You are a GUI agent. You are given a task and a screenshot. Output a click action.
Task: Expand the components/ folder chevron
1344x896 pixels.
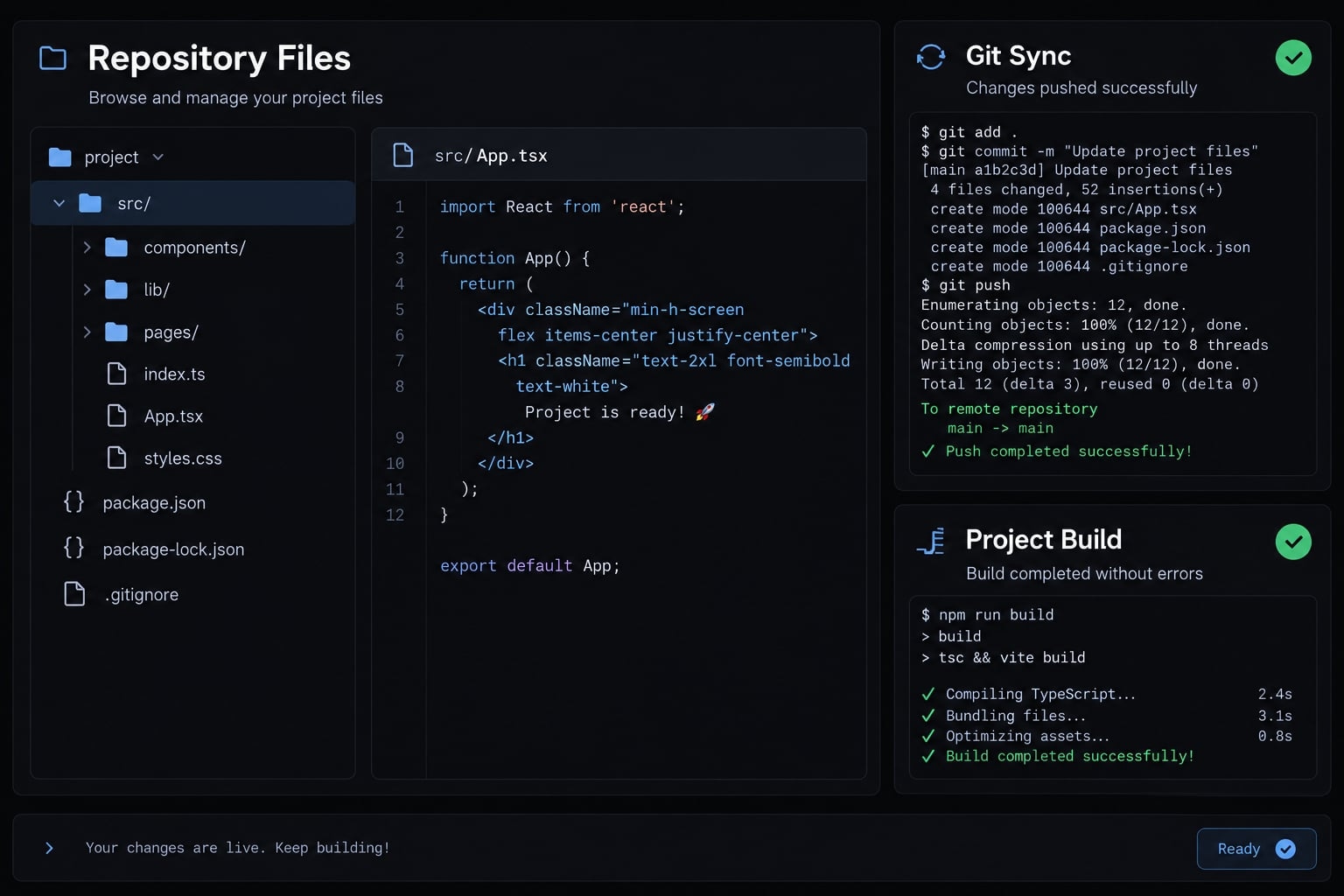(x=87, y=248)
